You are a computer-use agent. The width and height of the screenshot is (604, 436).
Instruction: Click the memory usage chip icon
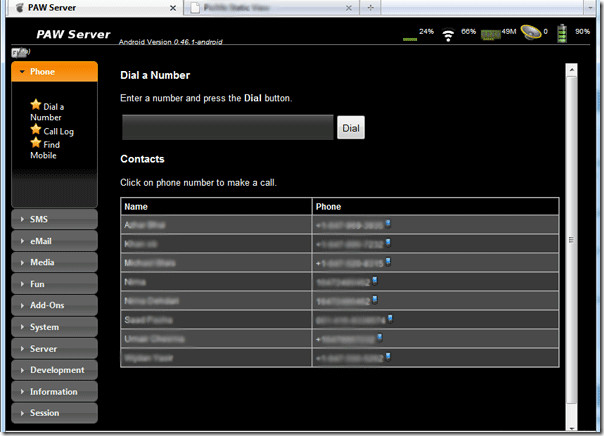click(x=490, y=35)
